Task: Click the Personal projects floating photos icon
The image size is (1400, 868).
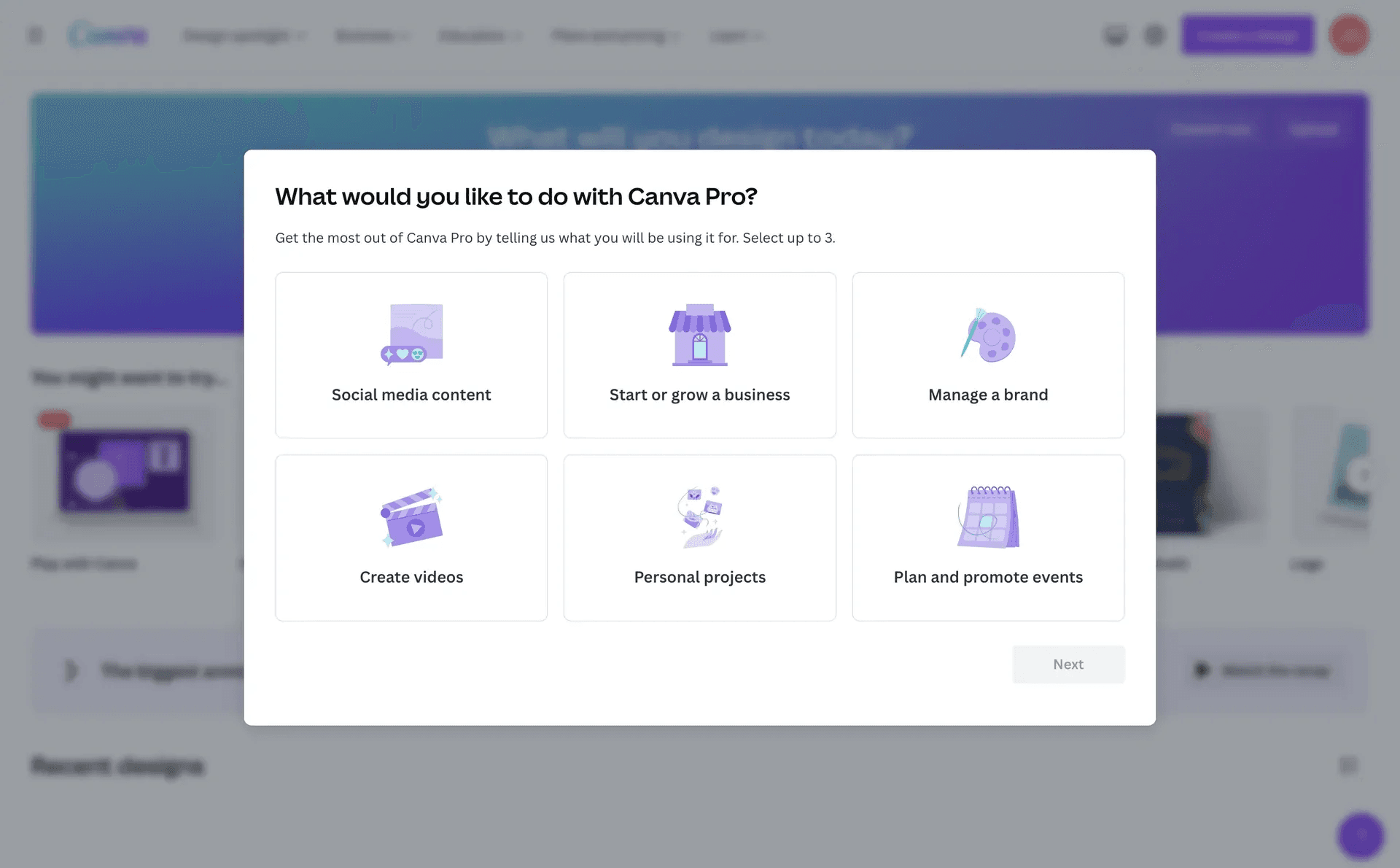Action: (x=700, y=517)
